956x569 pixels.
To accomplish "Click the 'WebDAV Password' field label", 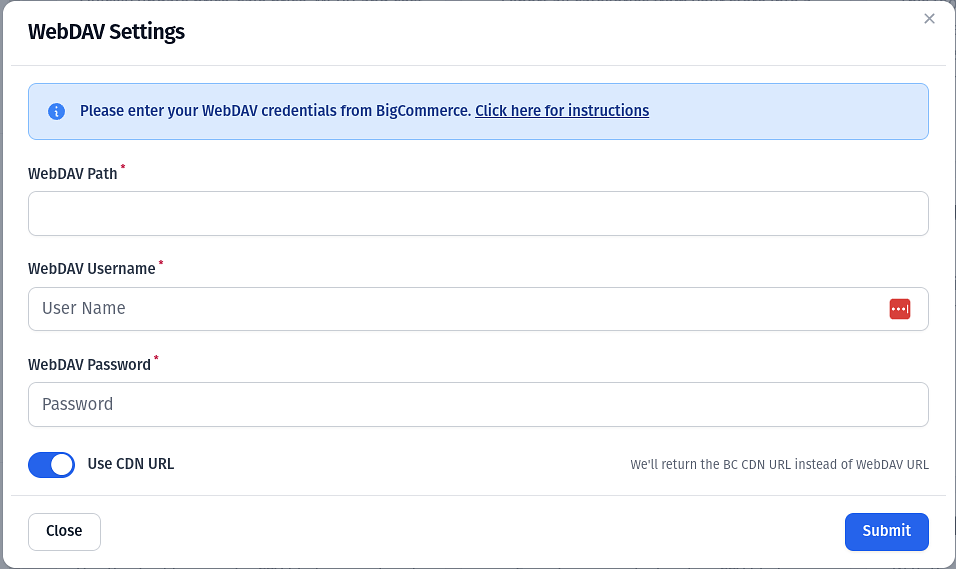I will [89, 365].
